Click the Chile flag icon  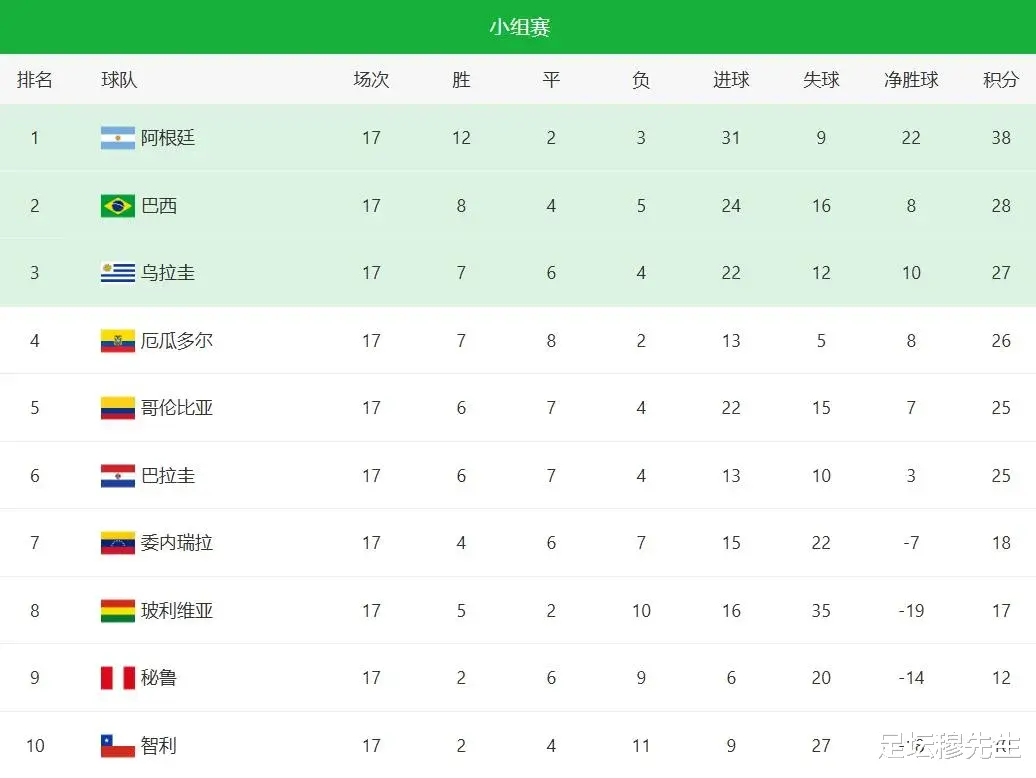point(117,746)
